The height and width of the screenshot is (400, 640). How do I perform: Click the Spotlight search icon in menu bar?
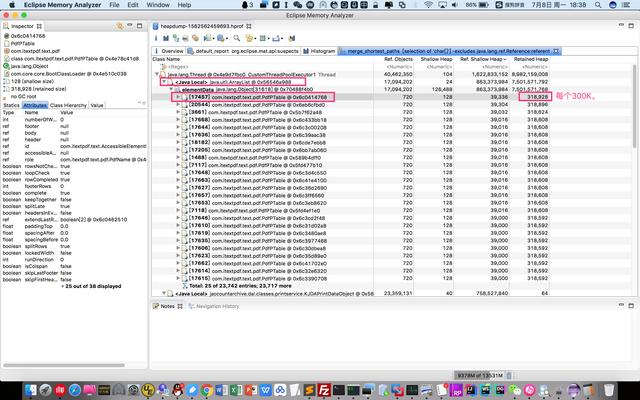[x=598, y=5]
